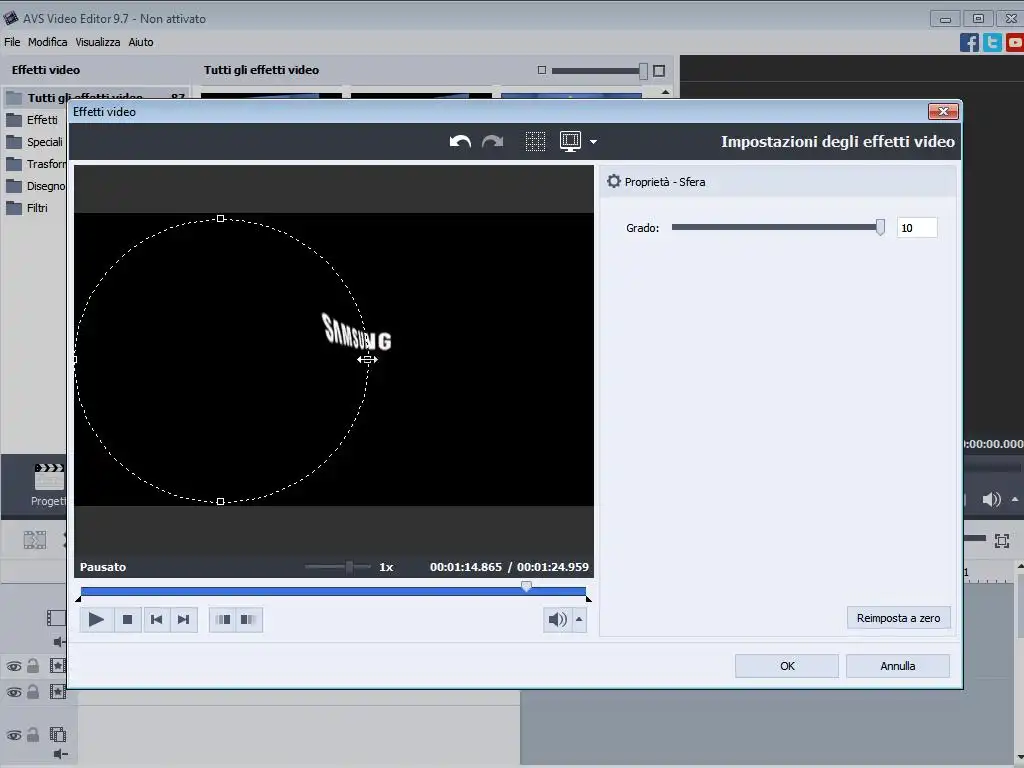Click the blue preview seek bar
This screenshot has width=1024, height=768.
pyautogui.click(x=333, y=591)
